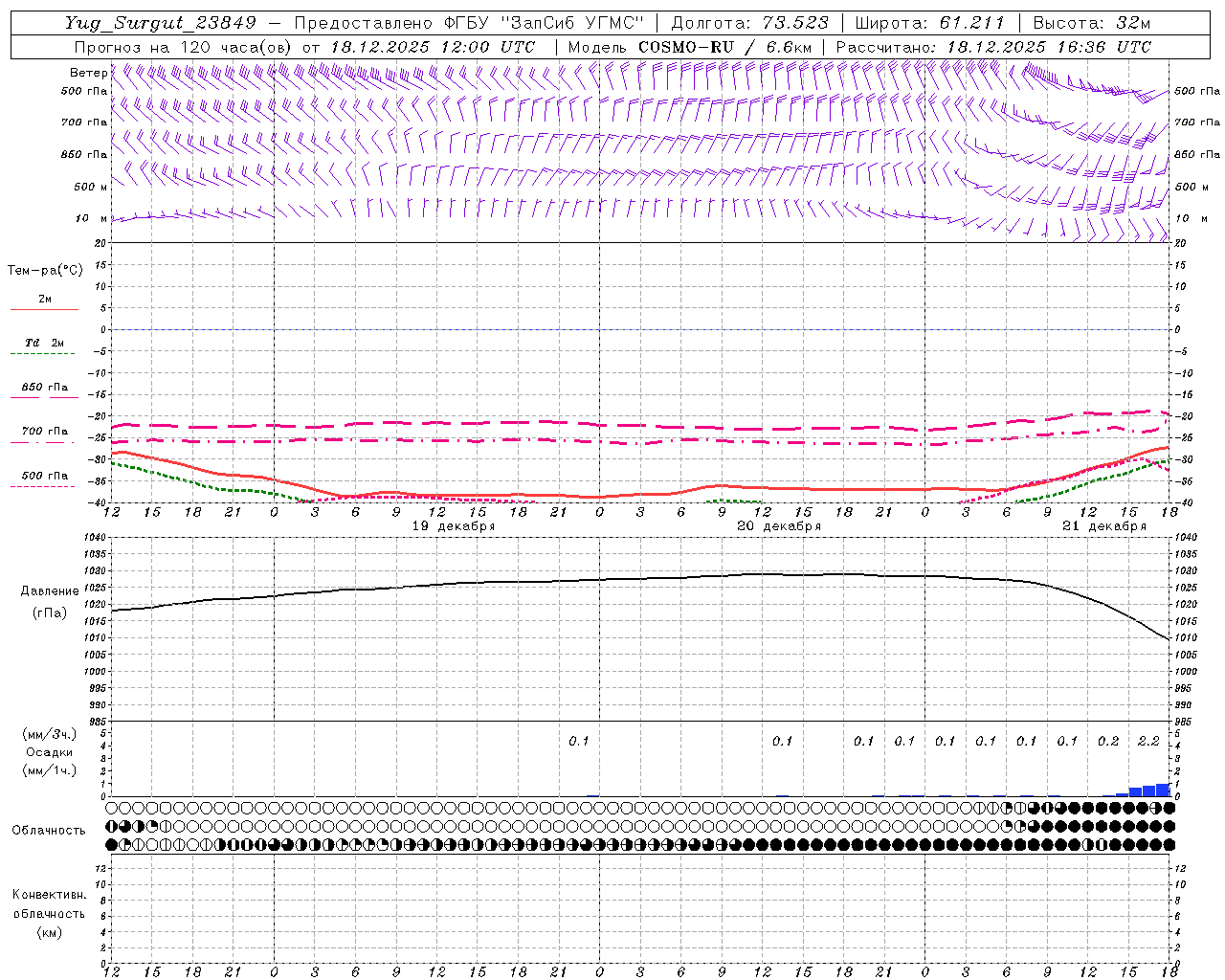
Task: Click the 700 гПа legend entry under temperature
Action: pyautogui.click(x=45, y=432)
